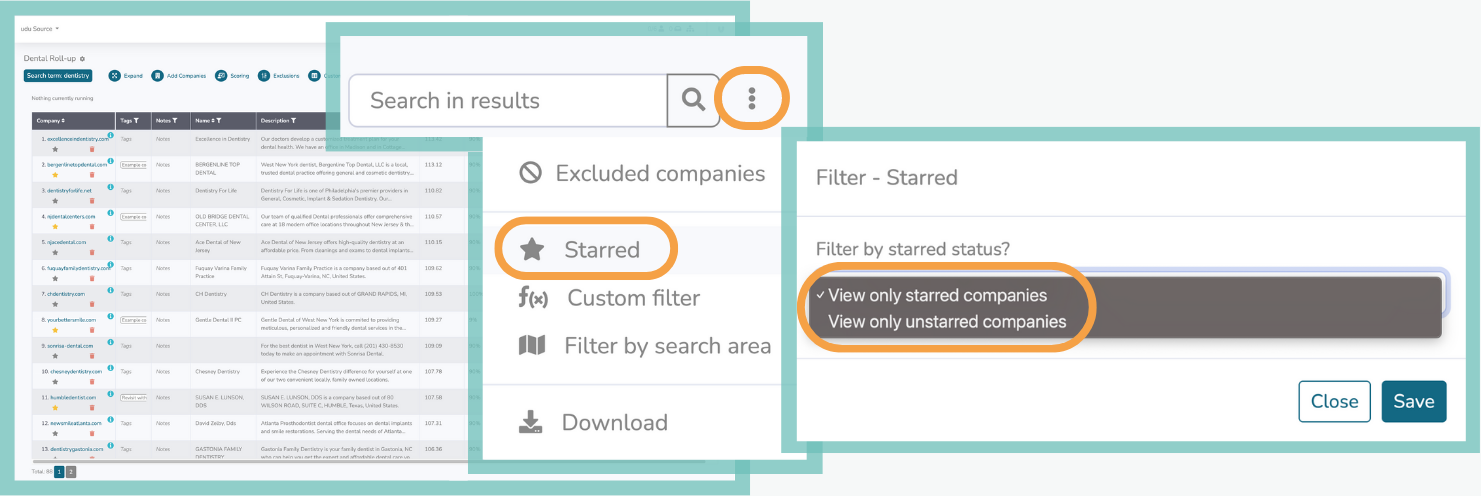Click the Expand icon in toolbar
Image resolution: width=1481 pixels, height=496 pixels.
pyautogui.click(x=114, y=76)
